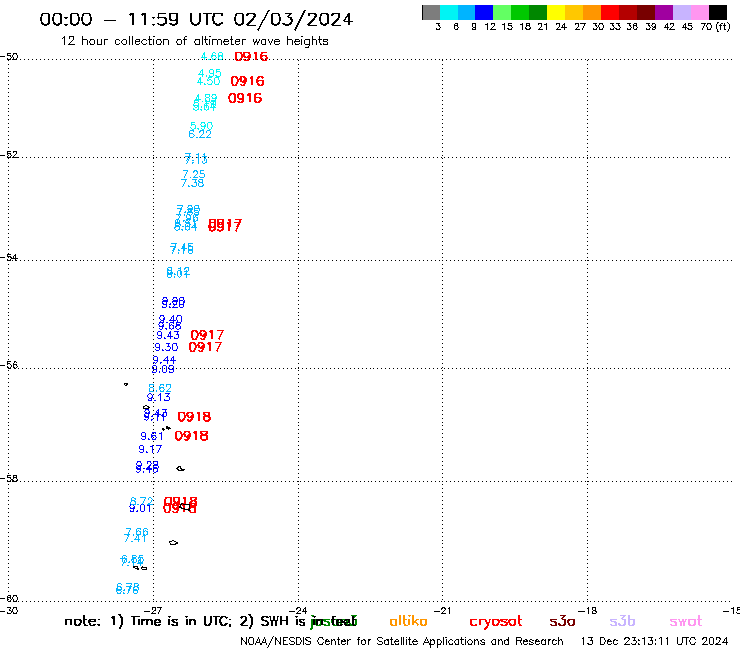Viewport: 740px width, 650px height.
Task: Click the bright red legend swatch
Action: click(x=610, y=12)
